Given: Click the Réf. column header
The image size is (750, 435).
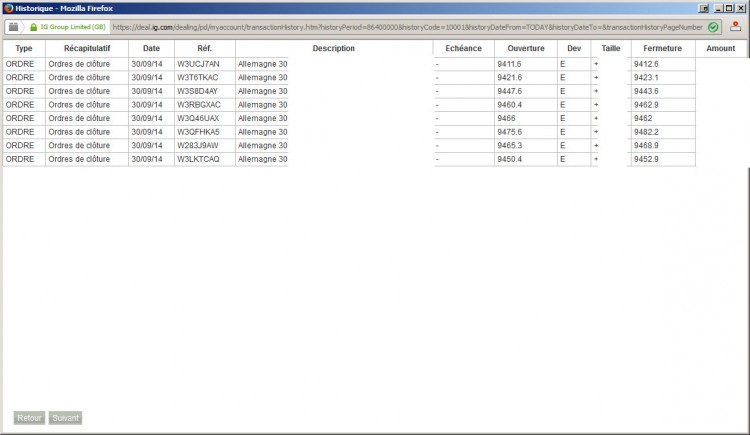Looking at the screenshot, I should tap(205, 48).
